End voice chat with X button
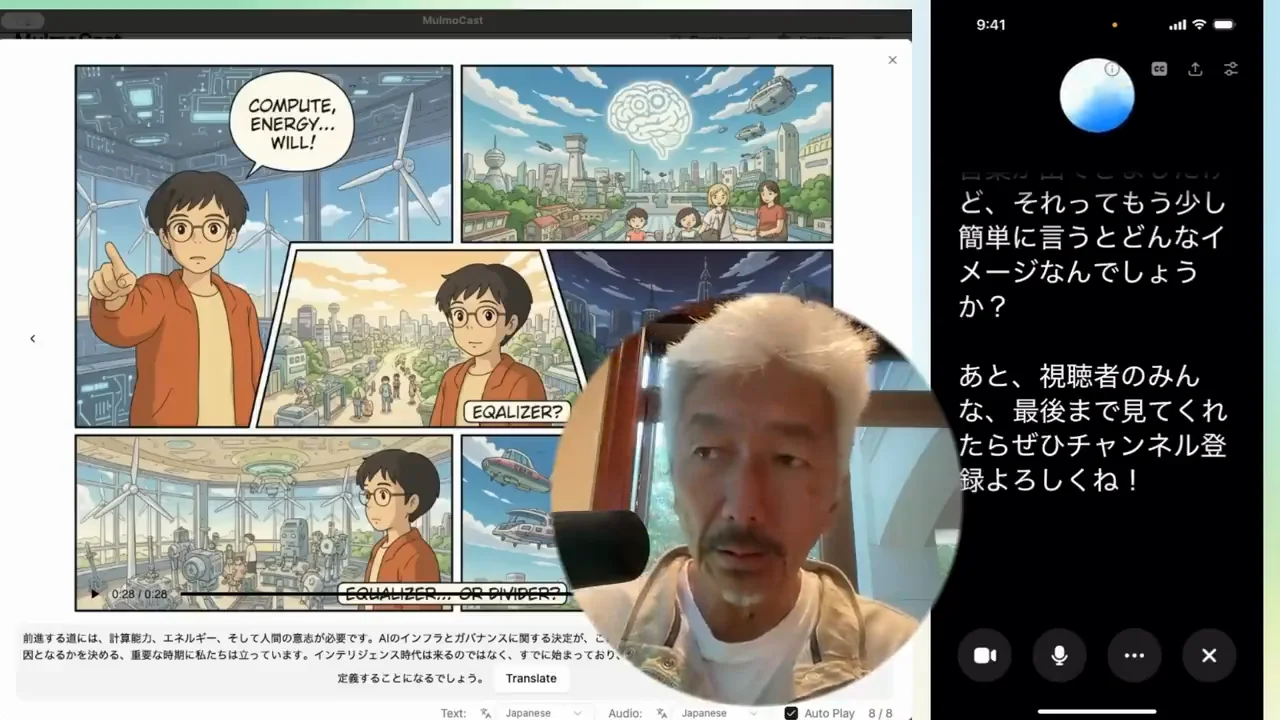This screenshot has height=720, width=1280. (x=1209, y=655)
